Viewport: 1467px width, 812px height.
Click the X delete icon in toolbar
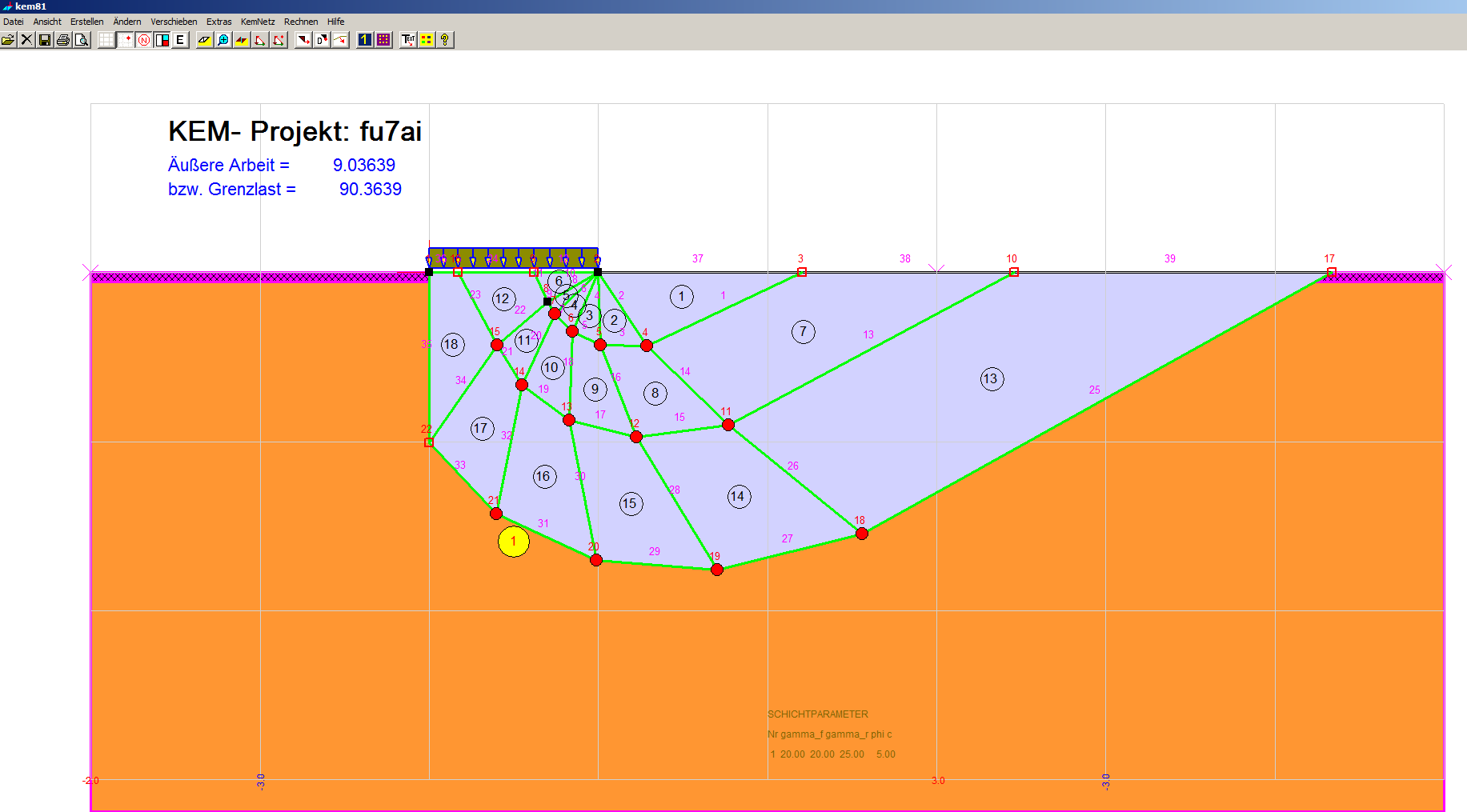point(26,39)
